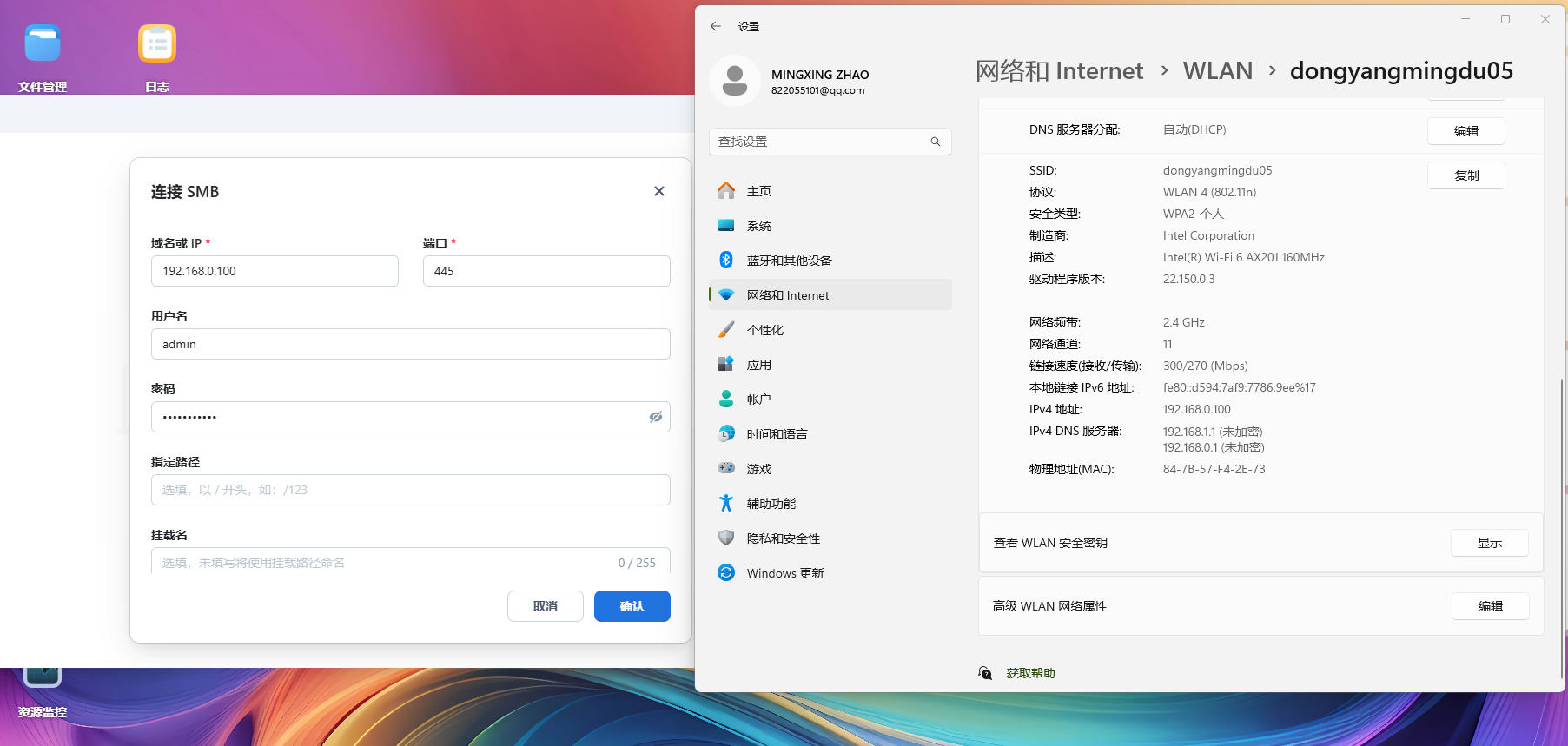Open 获取帮助 link

pos(1030,673)
